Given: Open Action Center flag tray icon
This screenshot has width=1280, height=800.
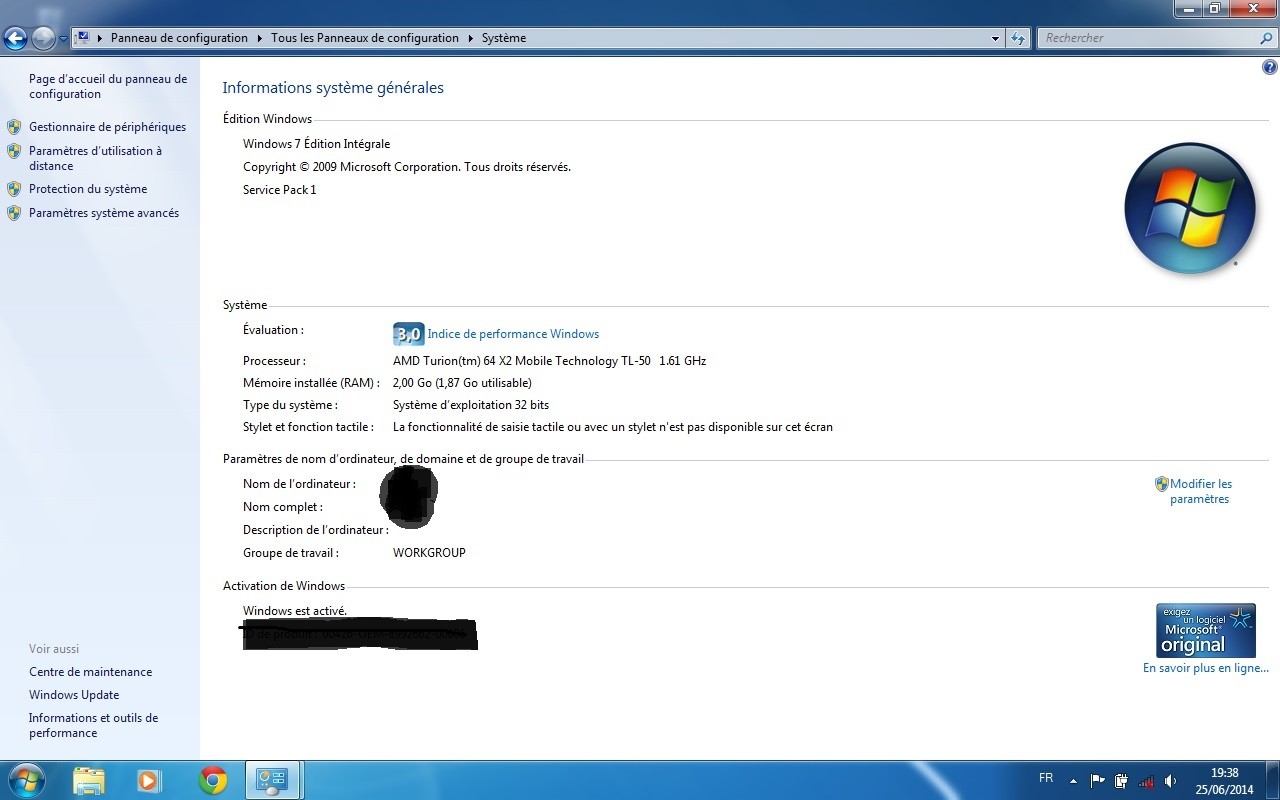Looking at the screenshot, I should pyautogui.click(x=1097, y=781).
